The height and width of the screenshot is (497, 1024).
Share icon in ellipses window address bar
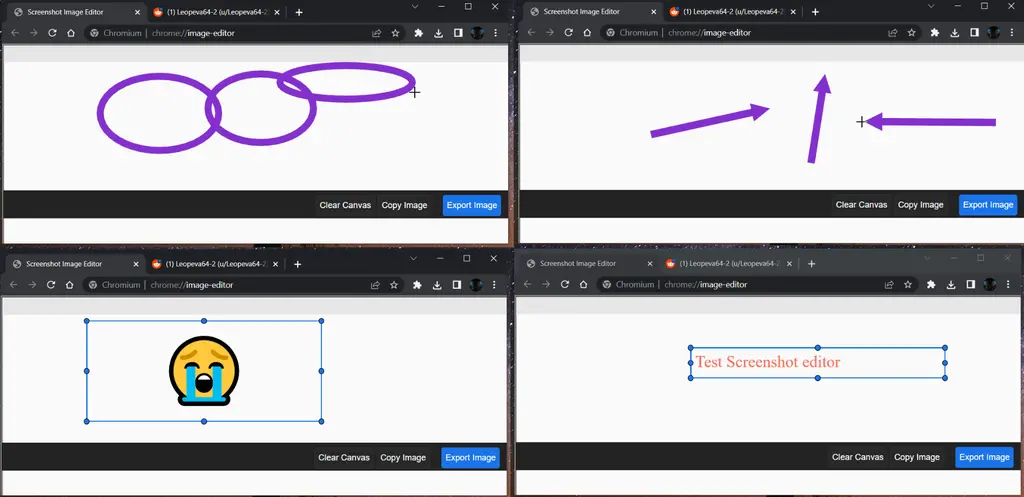tap(376, 33)
